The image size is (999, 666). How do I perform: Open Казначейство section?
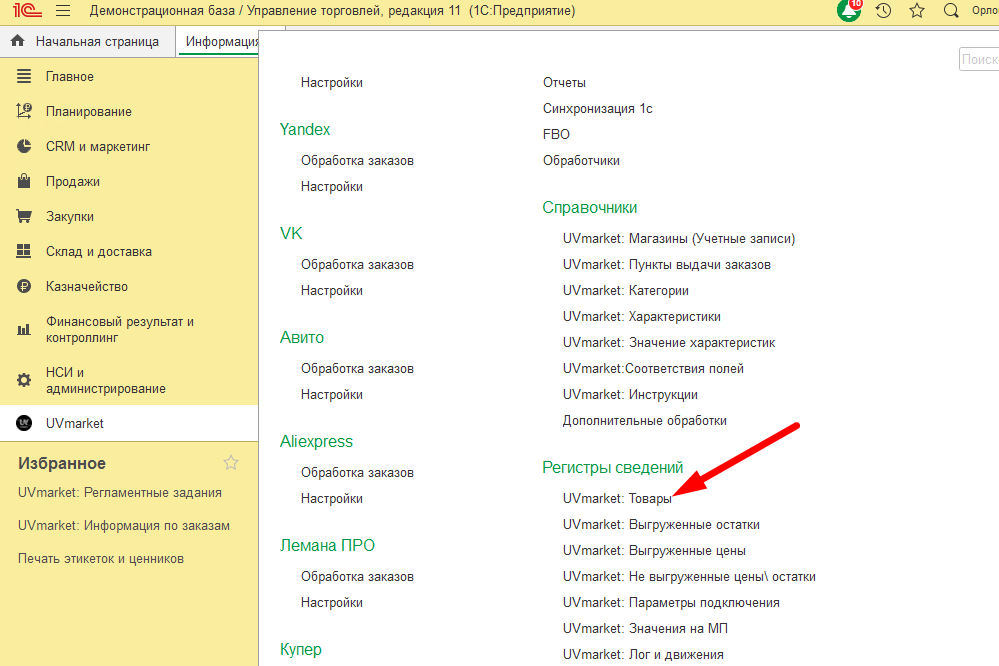(87, 287)
